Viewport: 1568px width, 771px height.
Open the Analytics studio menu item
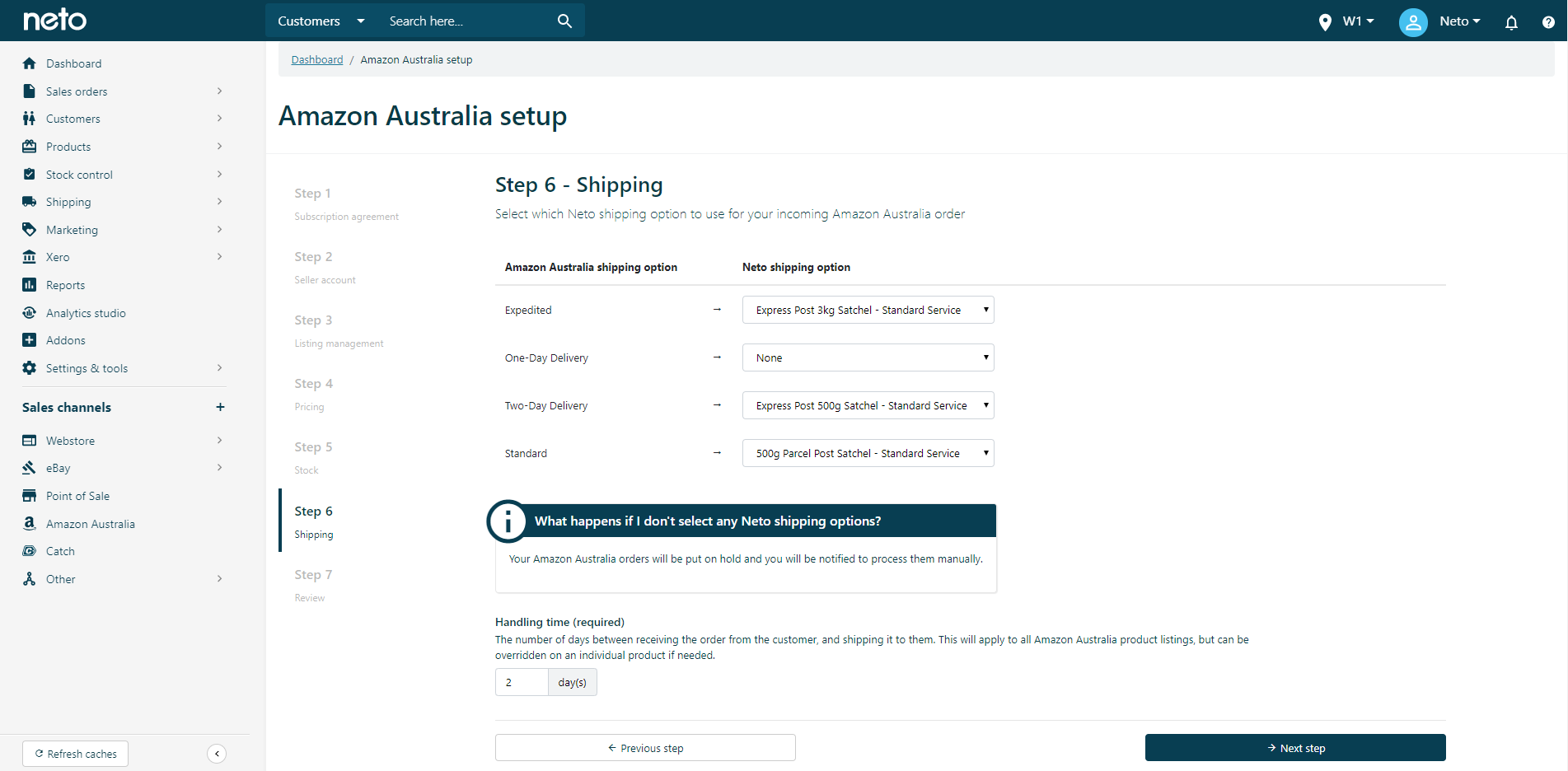(86, 313)
